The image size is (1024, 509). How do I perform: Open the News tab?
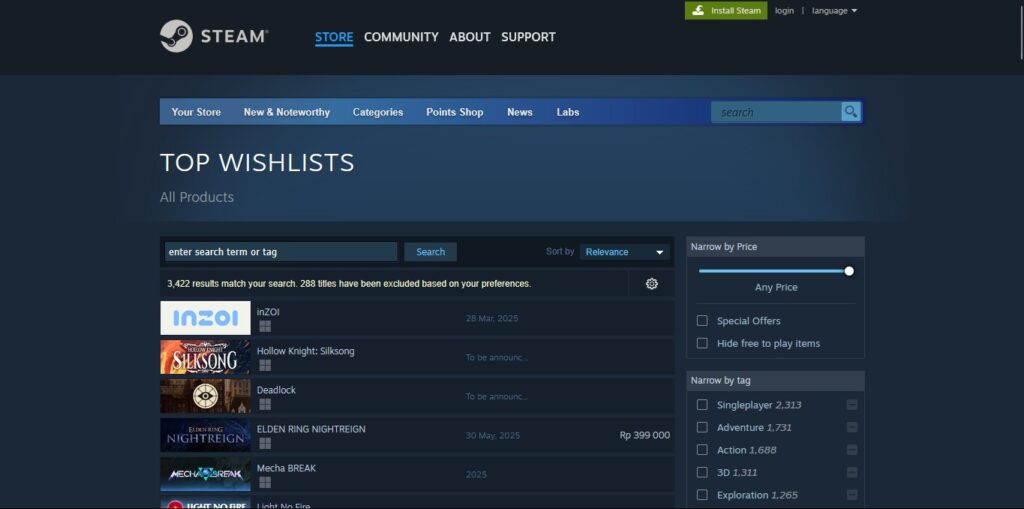click(x=520, y=112)
